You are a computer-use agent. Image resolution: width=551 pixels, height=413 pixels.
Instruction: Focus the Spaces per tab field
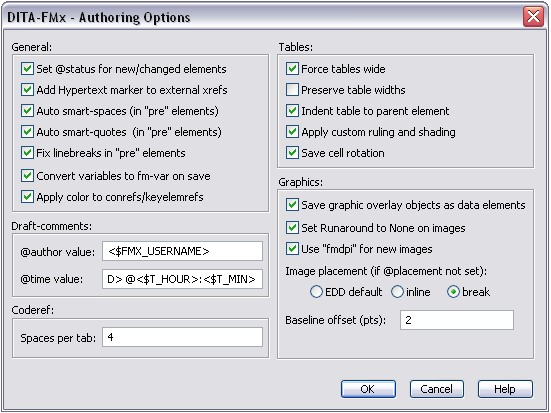click(x=182, y=337)
